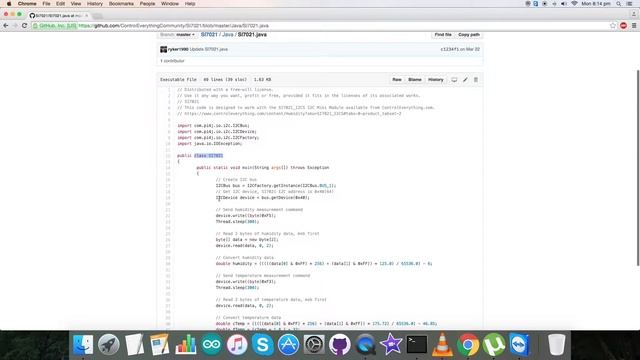Screen dimensions: 640x360
Task: Open QuickTime Player from dock
Action: pos(365,344)
